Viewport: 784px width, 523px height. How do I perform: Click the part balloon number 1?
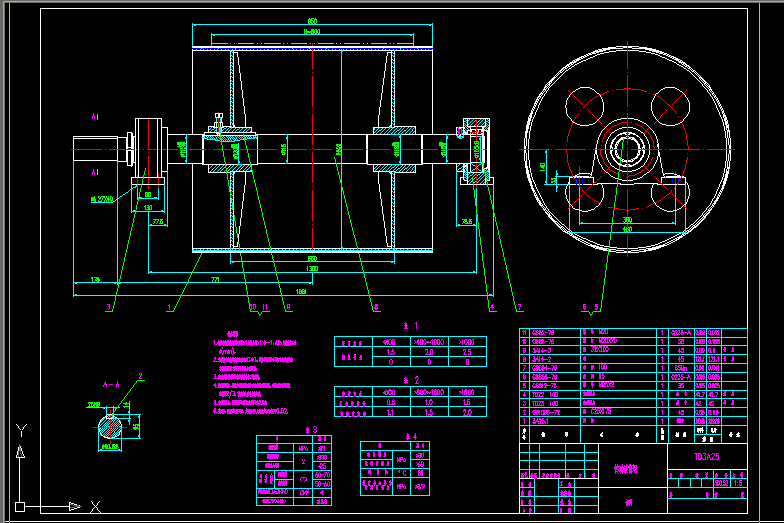pos(170,308)
